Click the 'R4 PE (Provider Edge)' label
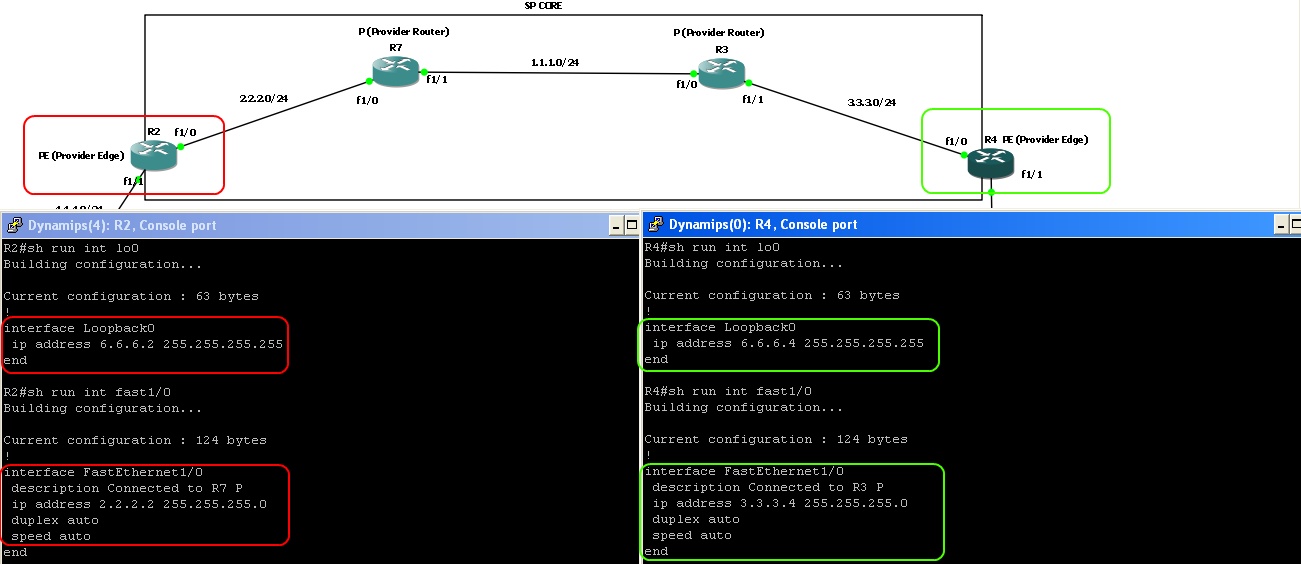 (x=1036, y=140)
